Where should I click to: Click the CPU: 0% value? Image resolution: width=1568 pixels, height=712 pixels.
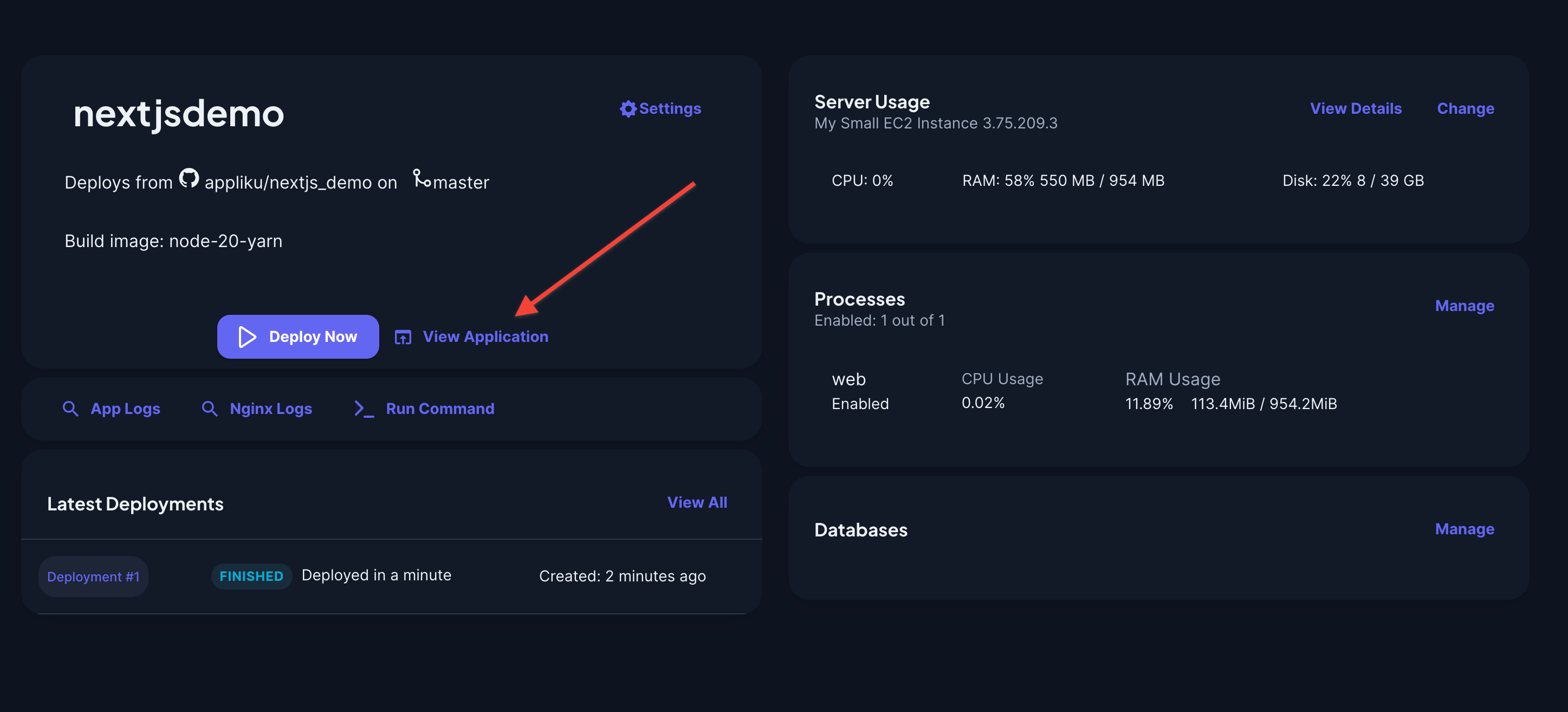[863, 181]
